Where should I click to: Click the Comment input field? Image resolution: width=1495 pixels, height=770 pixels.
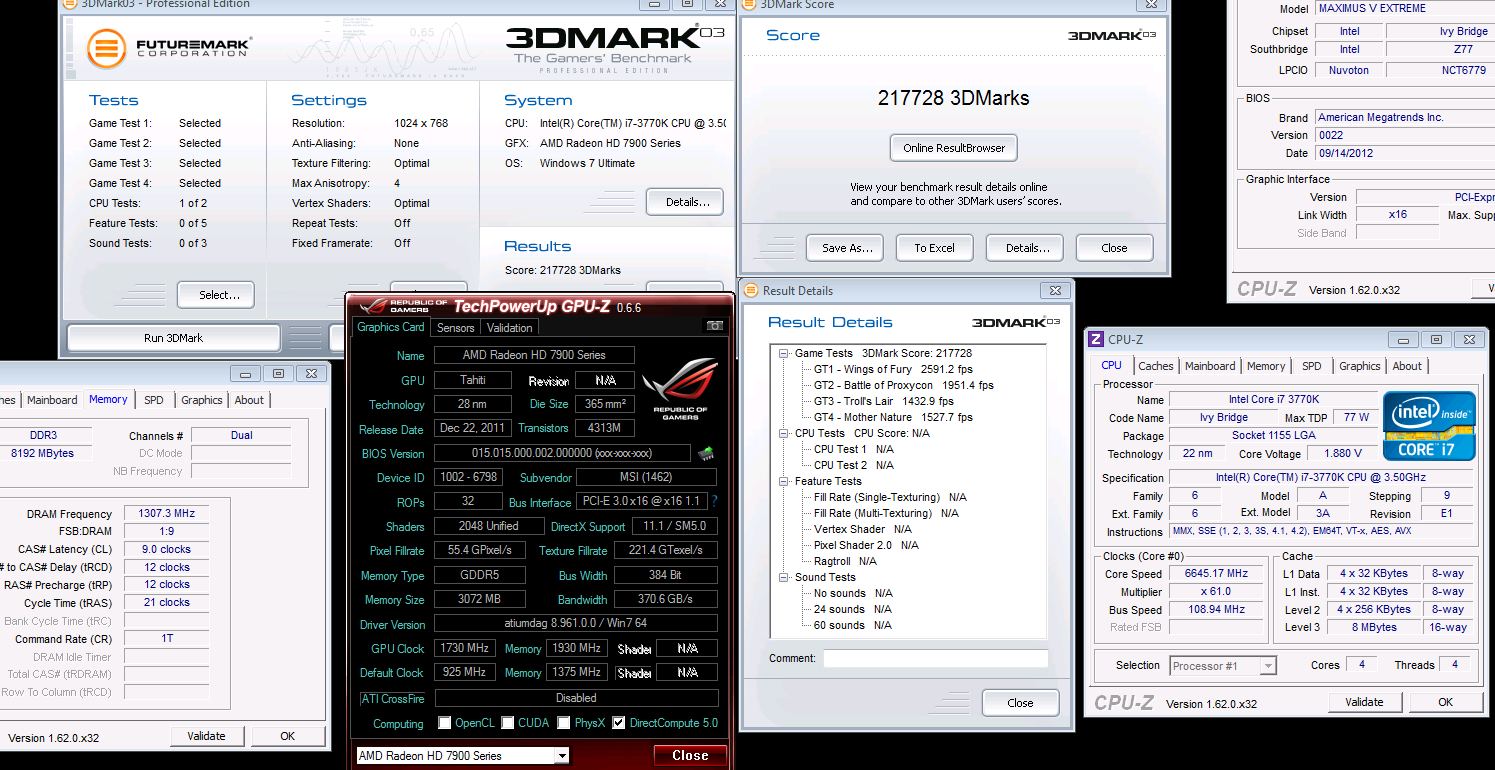coord(936,658)
